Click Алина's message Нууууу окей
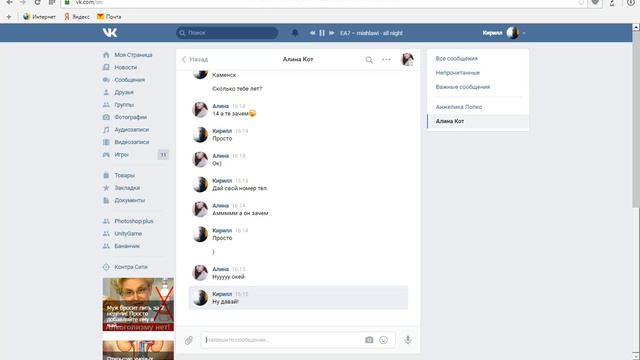This screenshot has width=640, height=360. [x=228, y=277]
